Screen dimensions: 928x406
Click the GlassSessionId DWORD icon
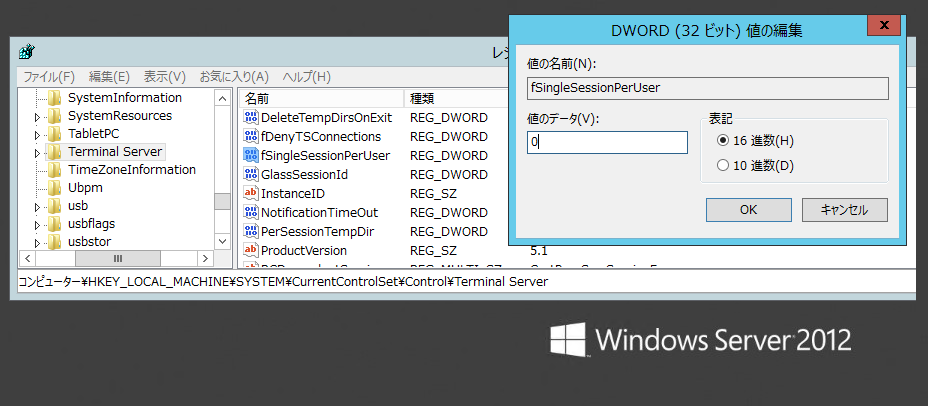click(x=251, y=175)
